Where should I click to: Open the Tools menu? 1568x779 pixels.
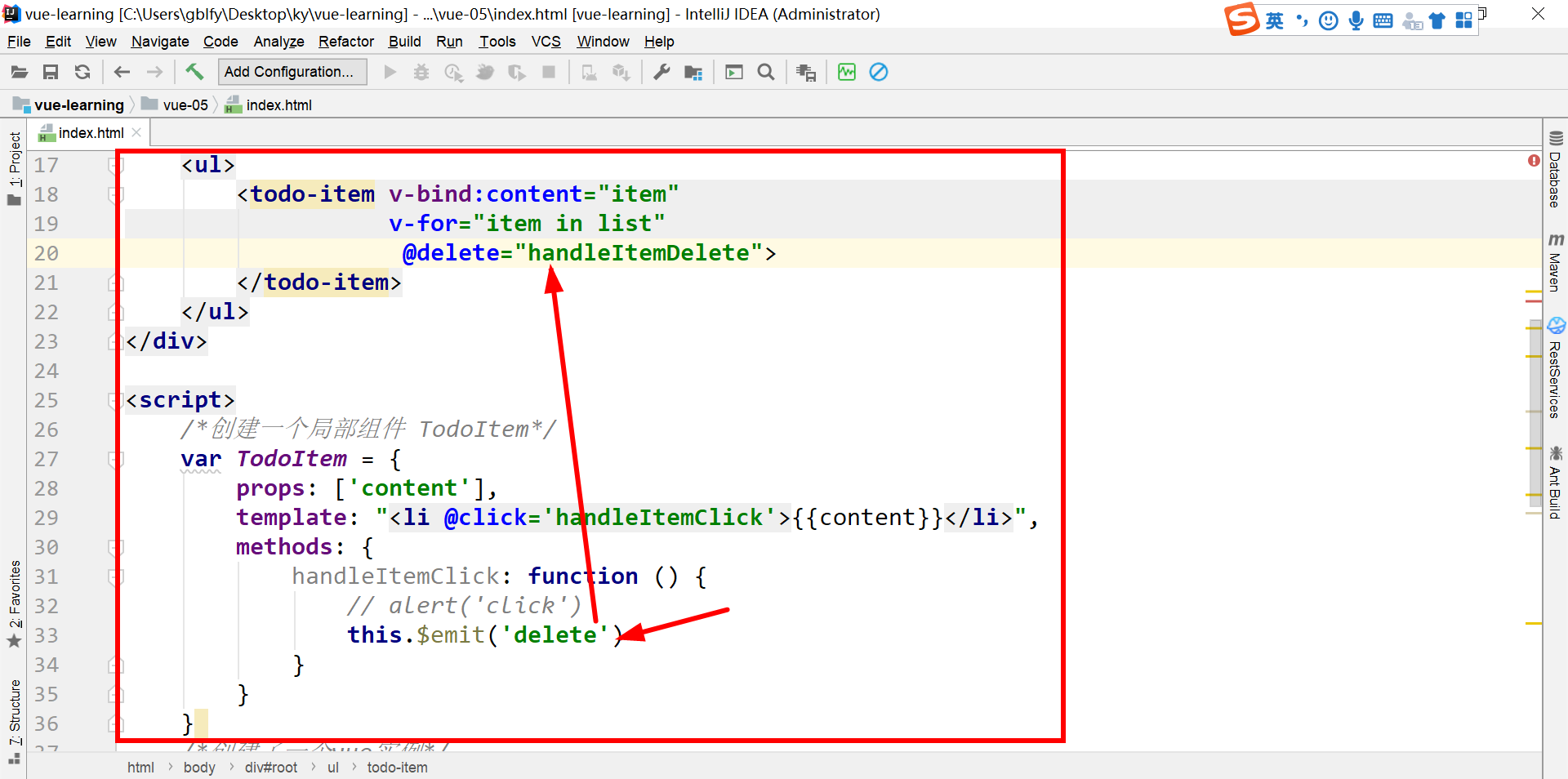pyautogui.click(x=497, y=42)
